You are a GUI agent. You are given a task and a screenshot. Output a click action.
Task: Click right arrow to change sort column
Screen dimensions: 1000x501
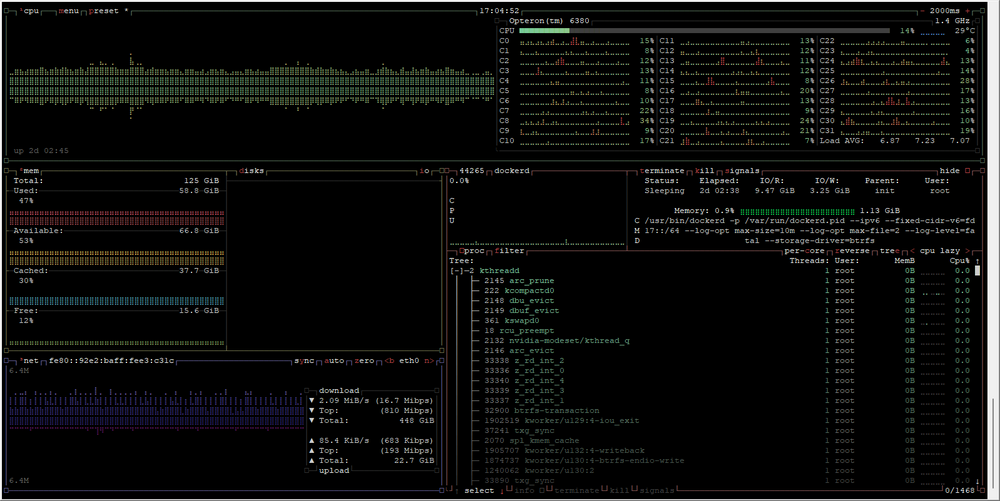(967, 251)
